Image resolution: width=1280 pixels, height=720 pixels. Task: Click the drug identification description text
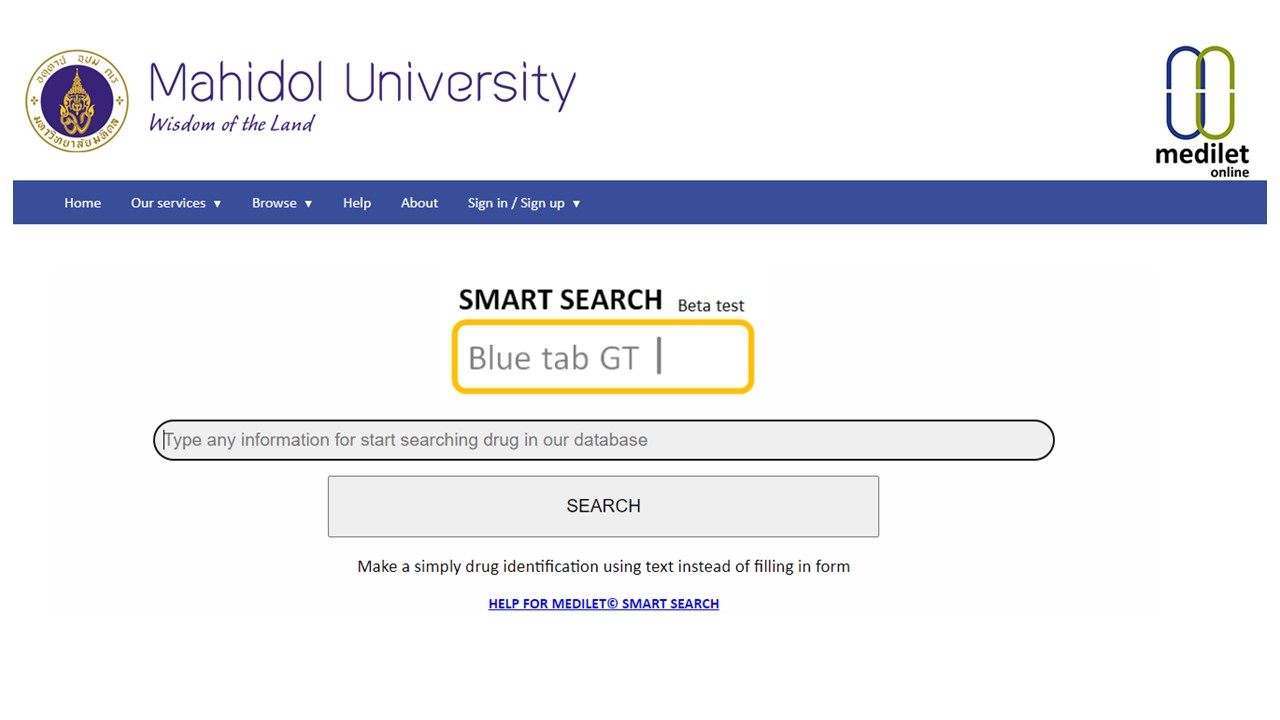603,566
